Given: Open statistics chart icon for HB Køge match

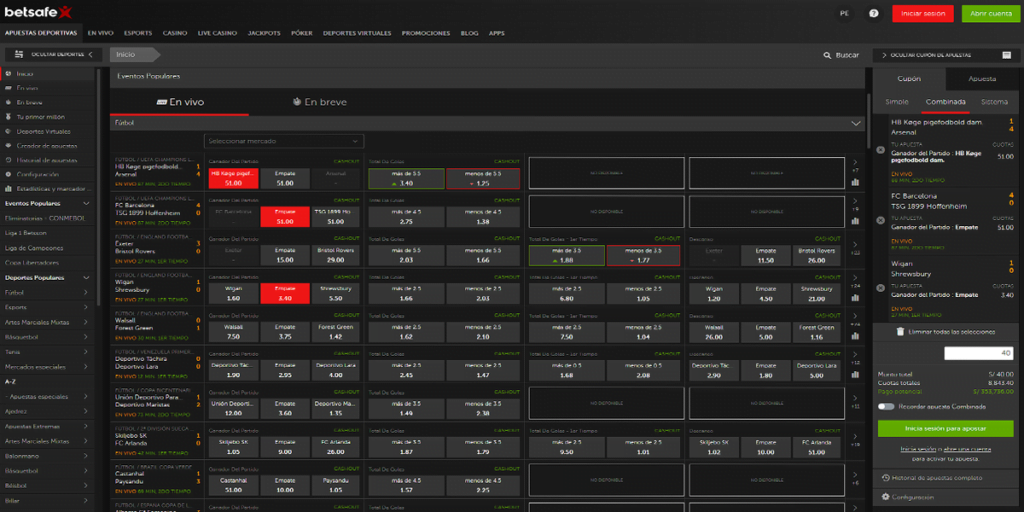Looking at the screenshot, I should [855, 183].
